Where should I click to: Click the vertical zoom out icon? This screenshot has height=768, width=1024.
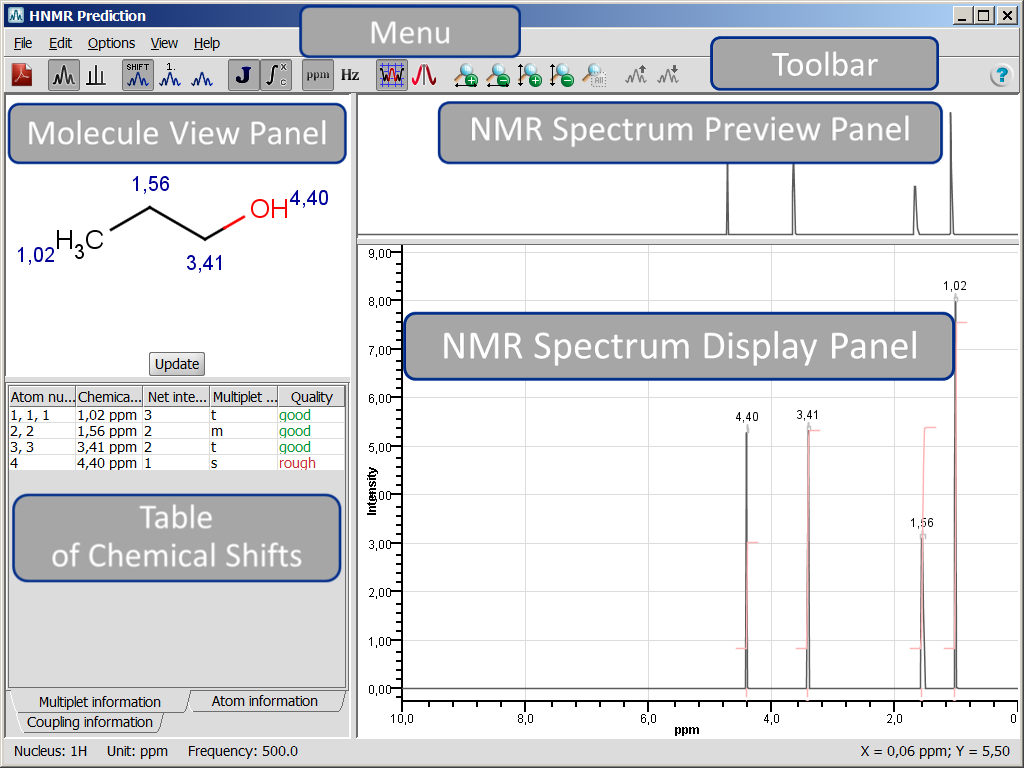561,75
